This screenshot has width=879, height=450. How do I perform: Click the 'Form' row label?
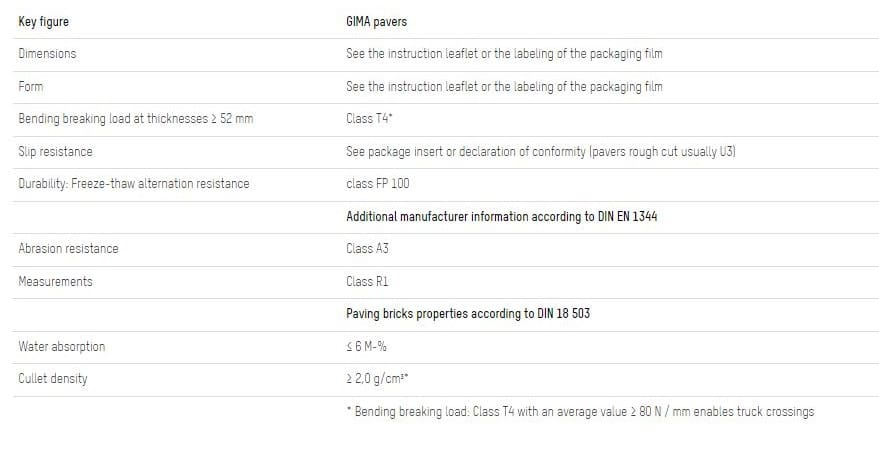coord(31,86)
